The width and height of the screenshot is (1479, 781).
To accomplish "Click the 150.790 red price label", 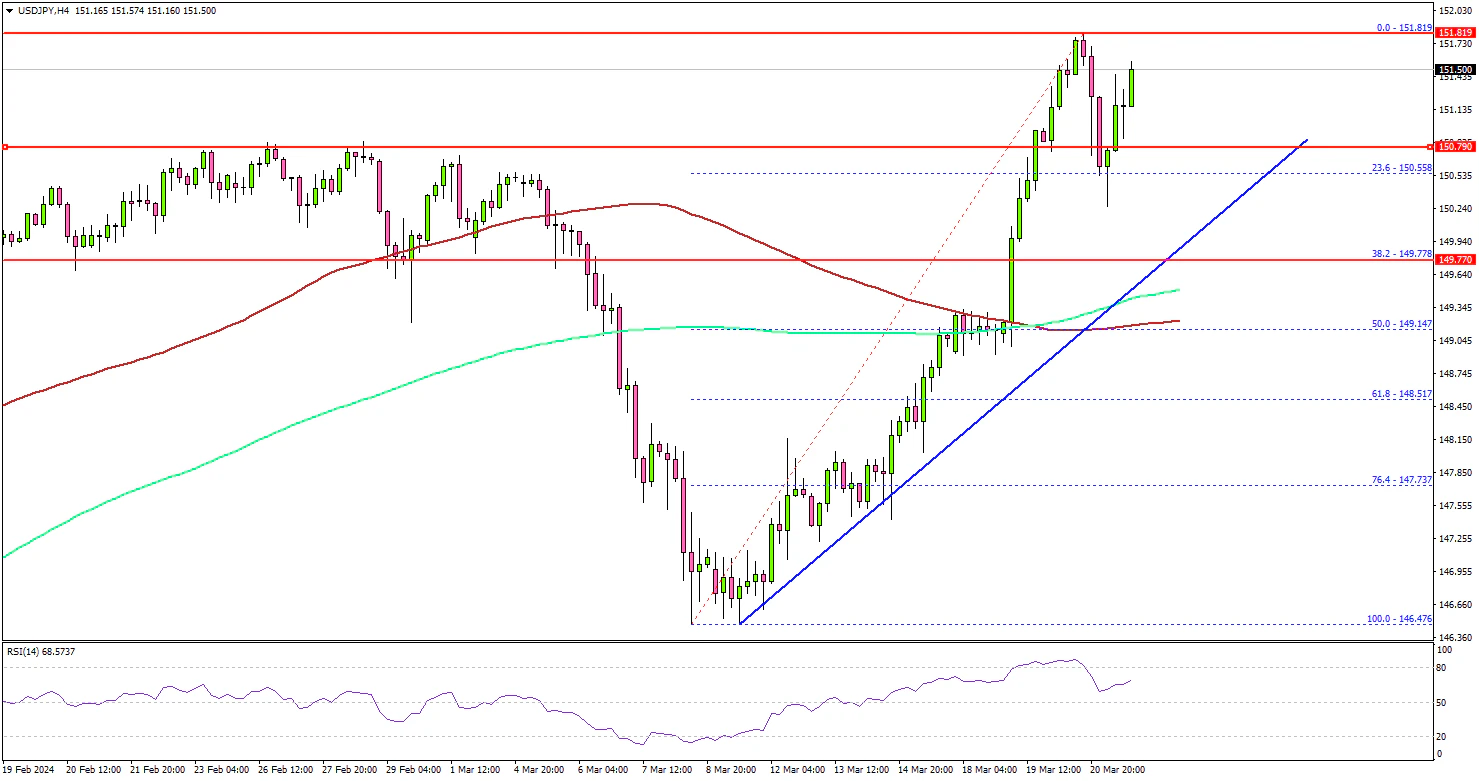I will (1454, 147).
